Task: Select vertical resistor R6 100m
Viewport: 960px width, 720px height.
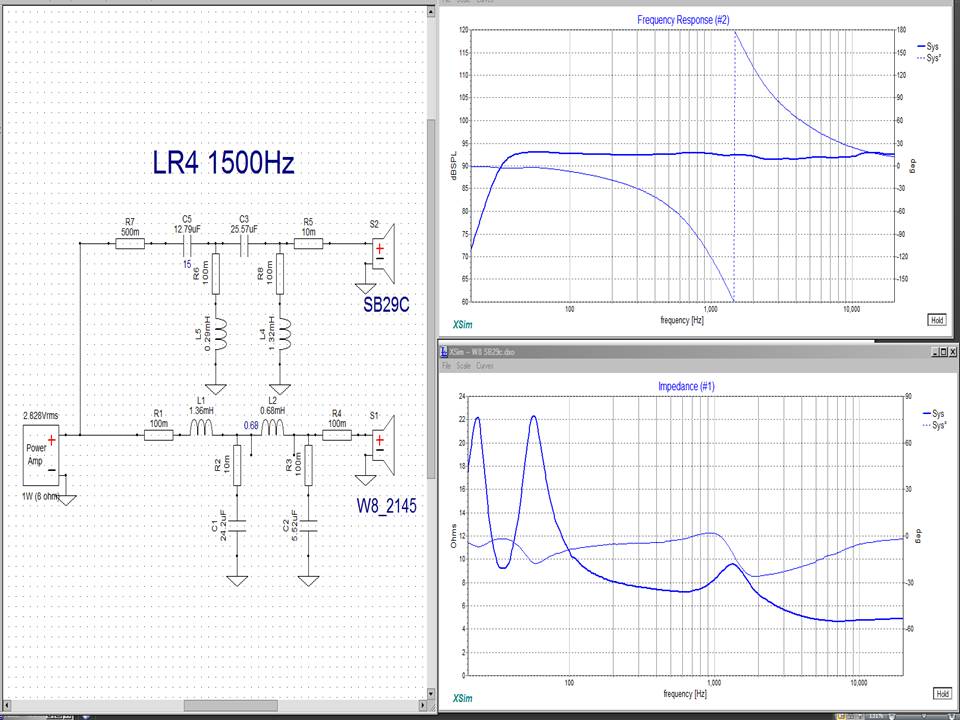Action: tap(216, 274)
